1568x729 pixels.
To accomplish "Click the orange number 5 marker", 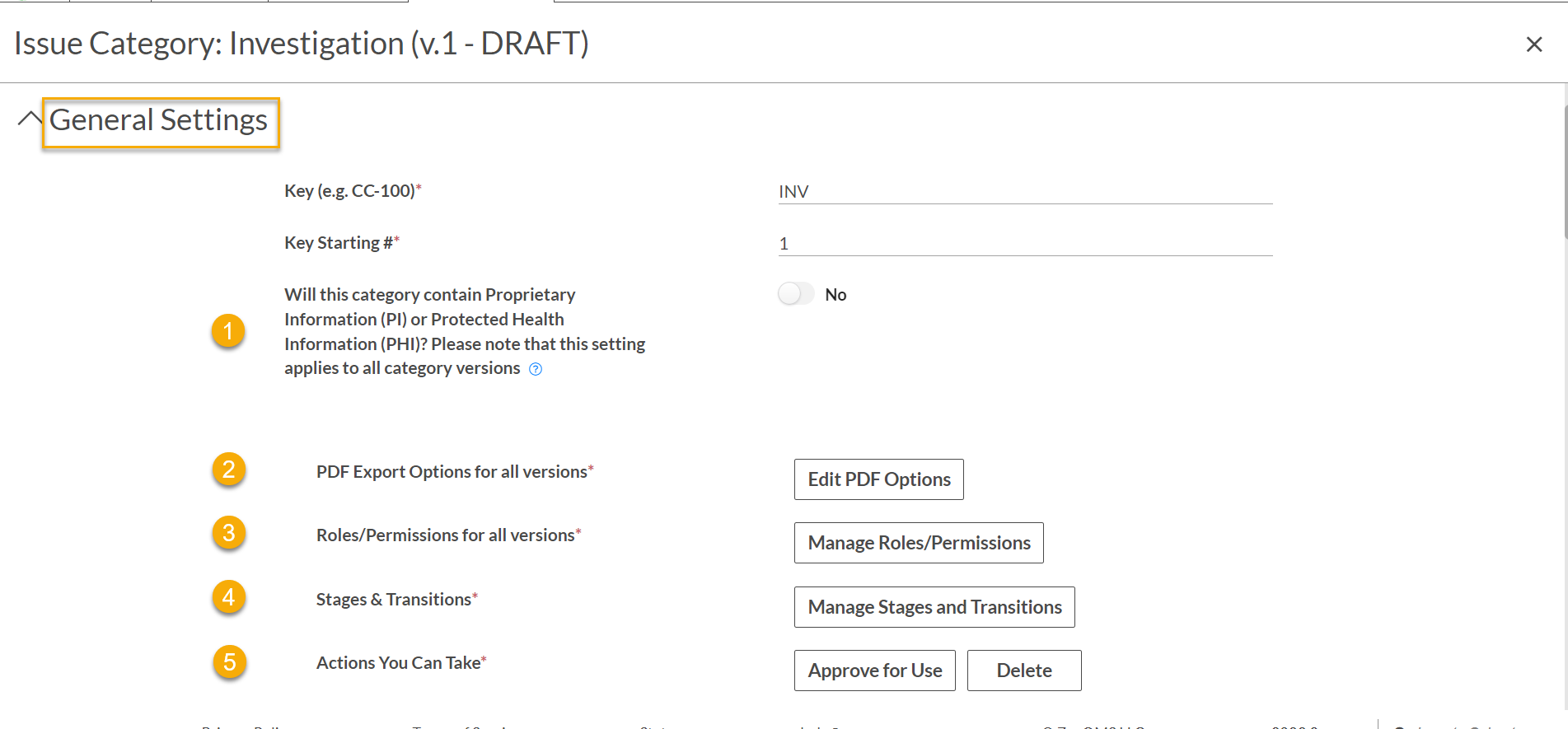I will pos(230,662).
